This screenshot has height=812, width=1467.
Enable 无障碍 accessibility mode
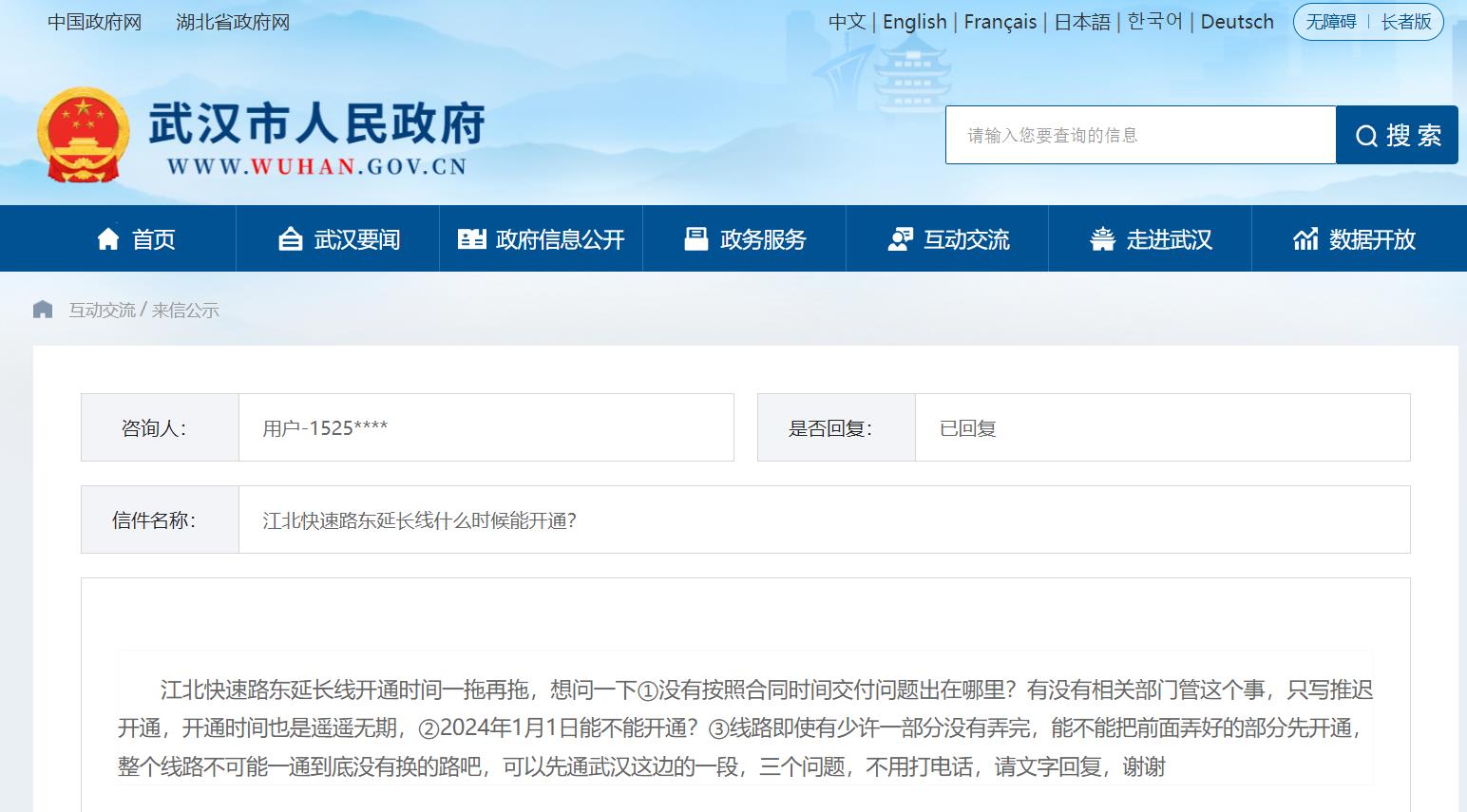pyautogui.click(x=1331, y=22)
